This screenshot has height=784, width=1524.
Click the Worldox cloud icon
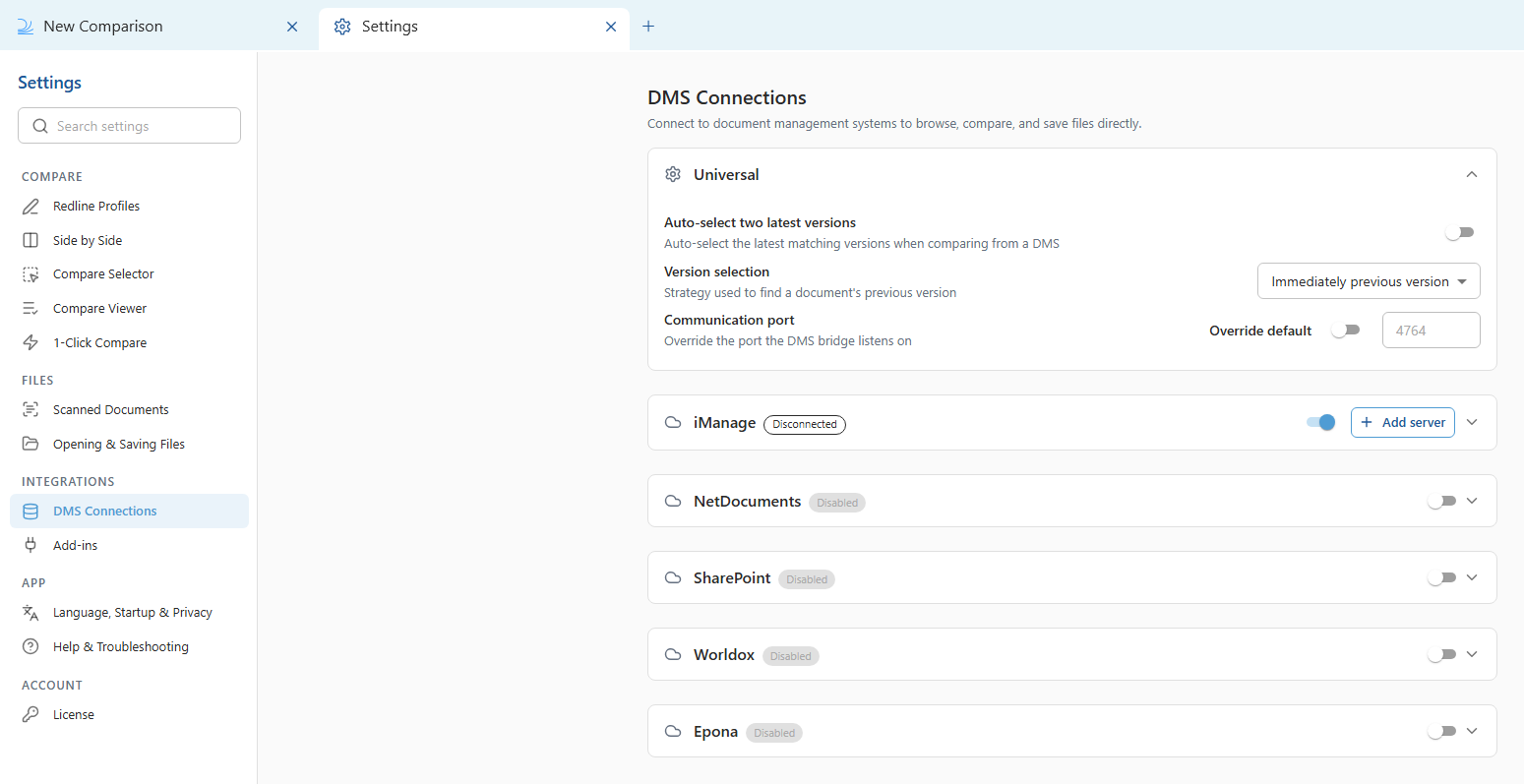pos(673,654)
